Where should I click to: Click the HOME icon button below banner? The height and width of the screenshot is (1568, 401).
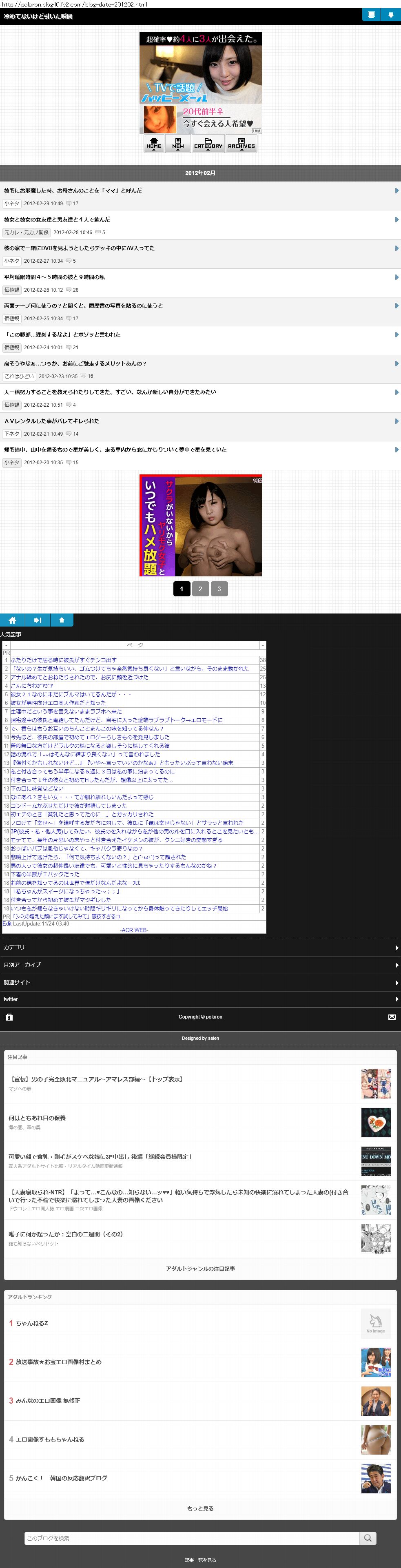coord(154,144)
